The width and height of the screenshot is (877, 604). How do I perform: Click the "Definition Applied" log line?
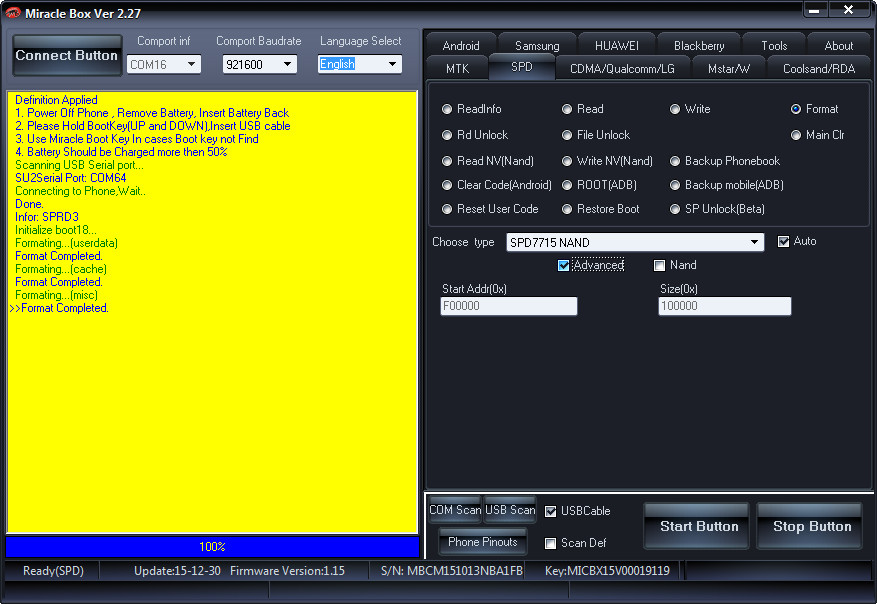(x=56, y=100)
